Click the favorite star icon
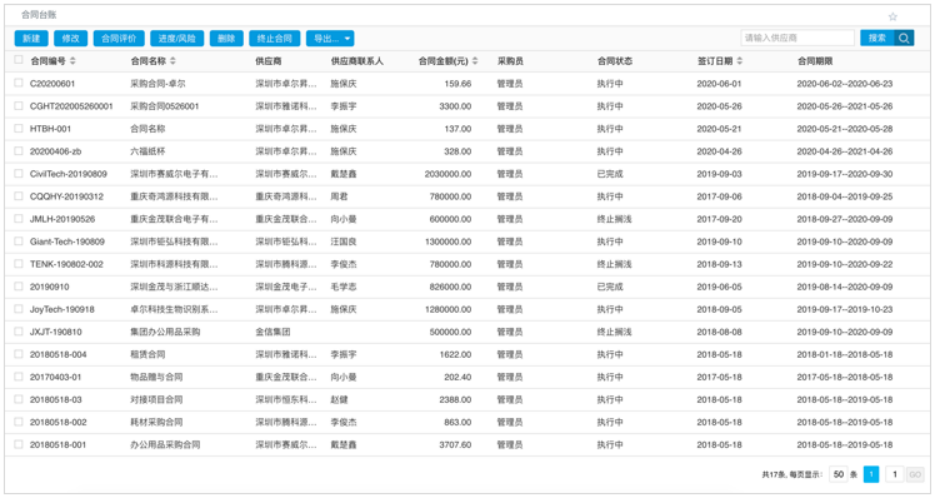The height and width of the screenshot is (498, 935). click(893, 17)
